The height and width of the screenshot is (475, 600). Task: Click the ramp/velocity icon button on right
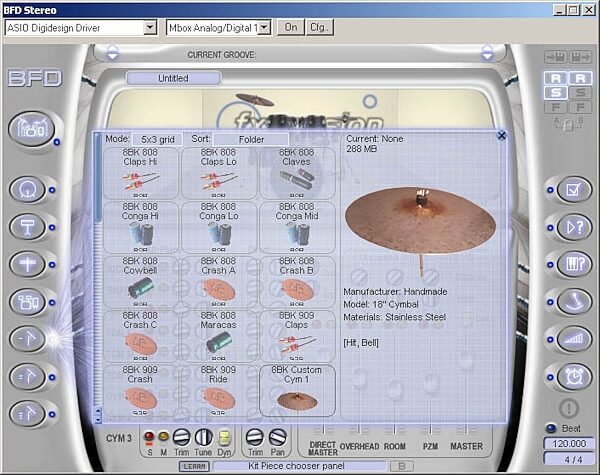click(574, 339)
